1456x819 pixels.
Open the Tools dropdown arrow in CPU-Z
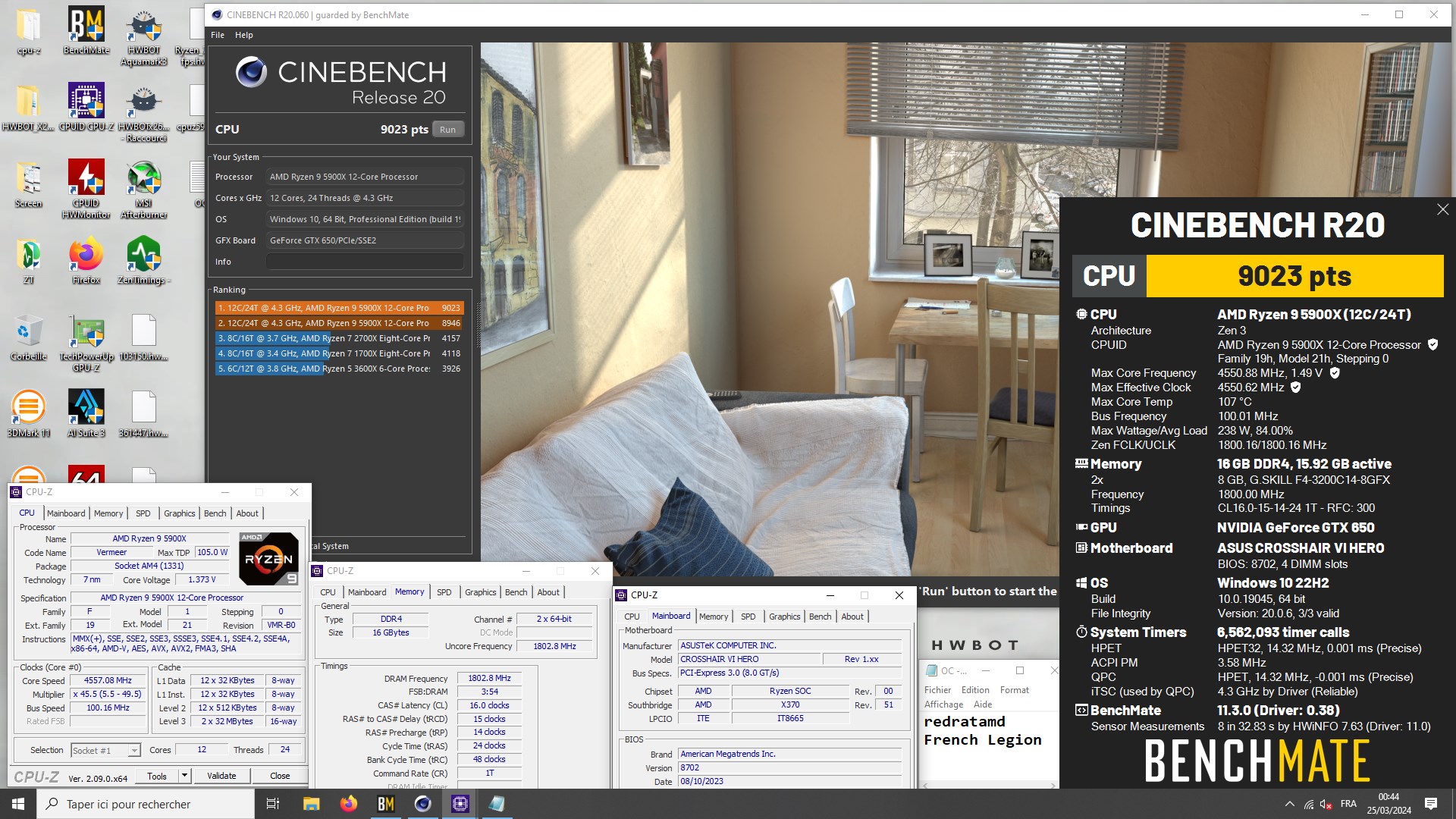[184, 776]
